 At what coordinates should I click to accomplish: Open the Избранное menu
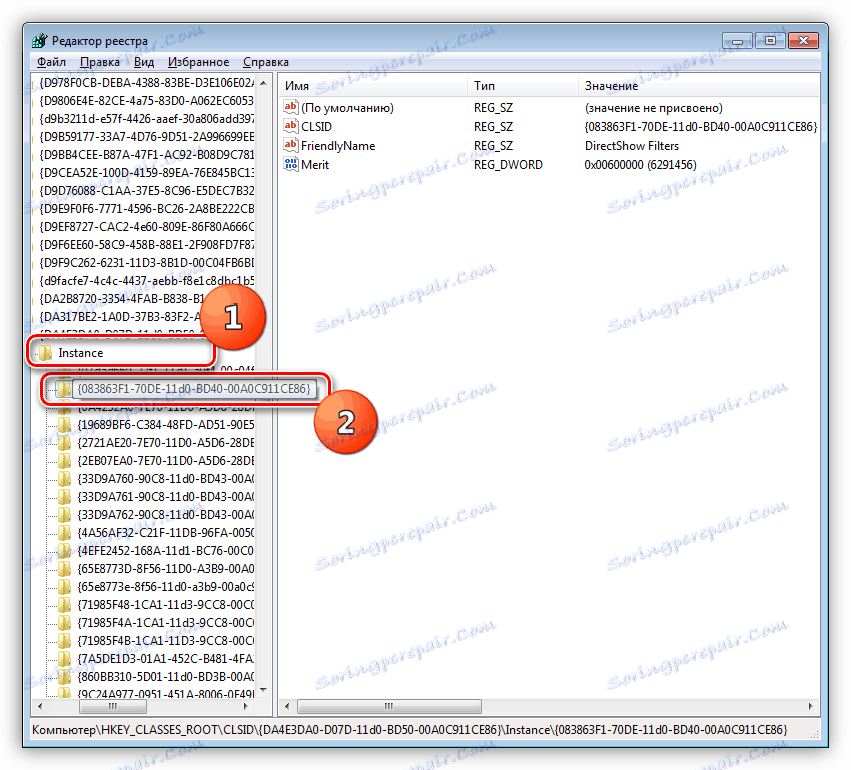pos(198,62)
